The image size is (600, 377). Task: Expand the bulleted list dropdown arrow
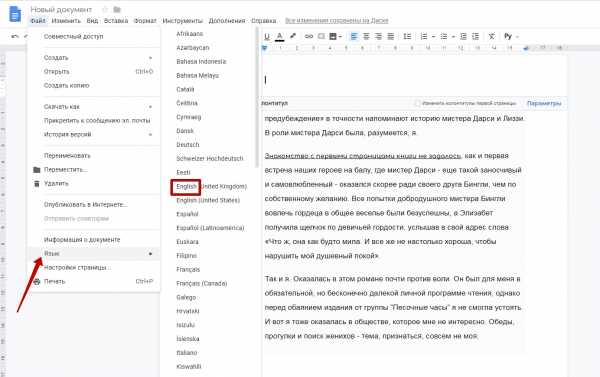tap(453, 37)
